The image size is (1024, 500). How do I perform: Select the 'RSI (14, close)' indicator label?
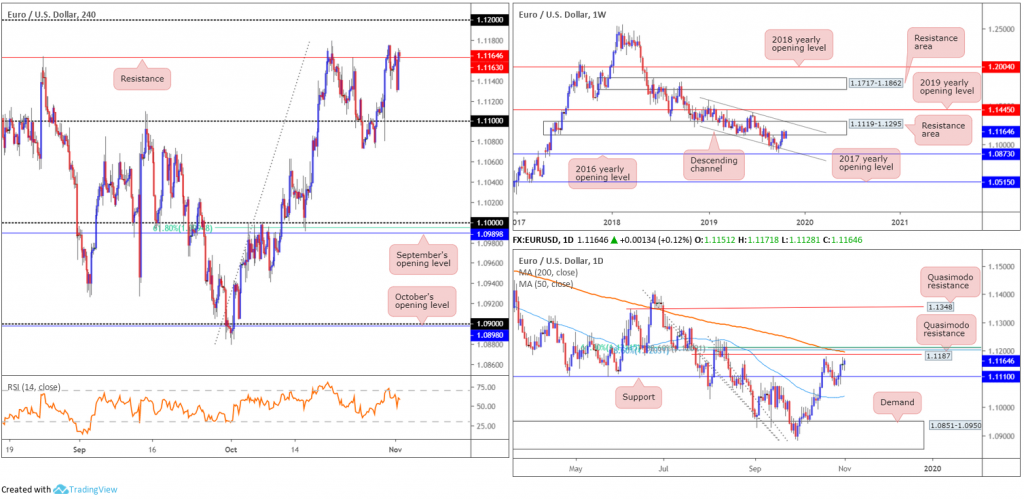click(x=32, y=387)
